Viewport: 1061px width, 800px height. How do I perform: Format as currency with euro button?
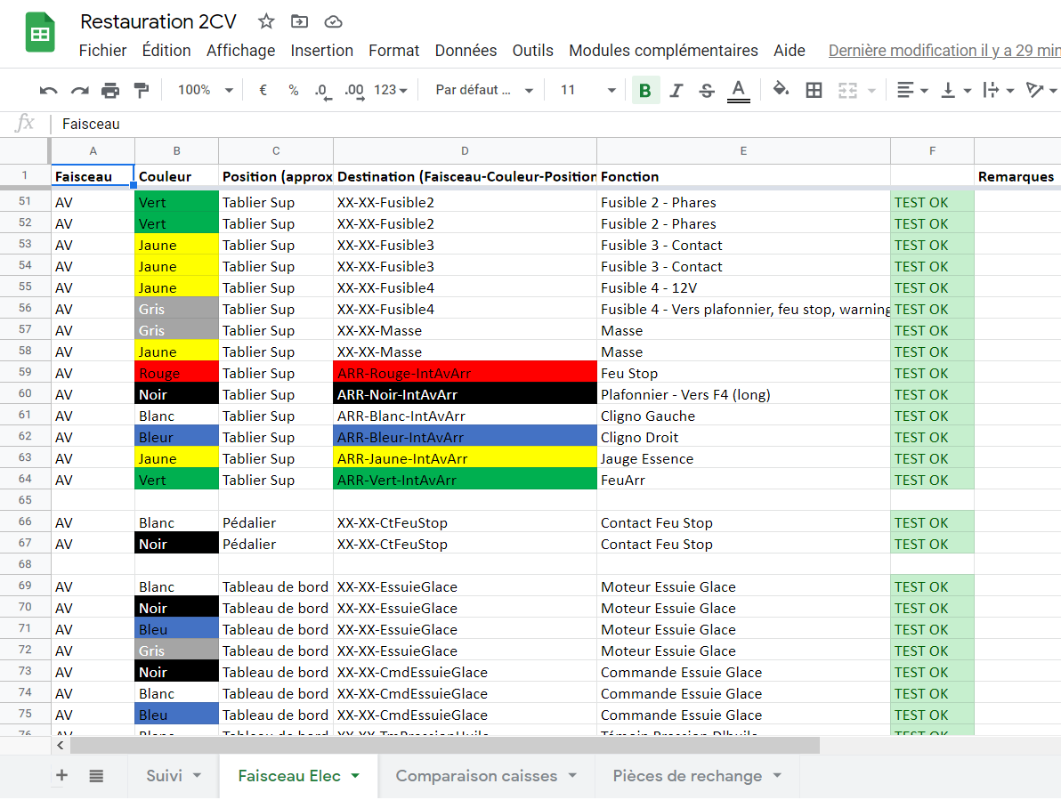263,91
